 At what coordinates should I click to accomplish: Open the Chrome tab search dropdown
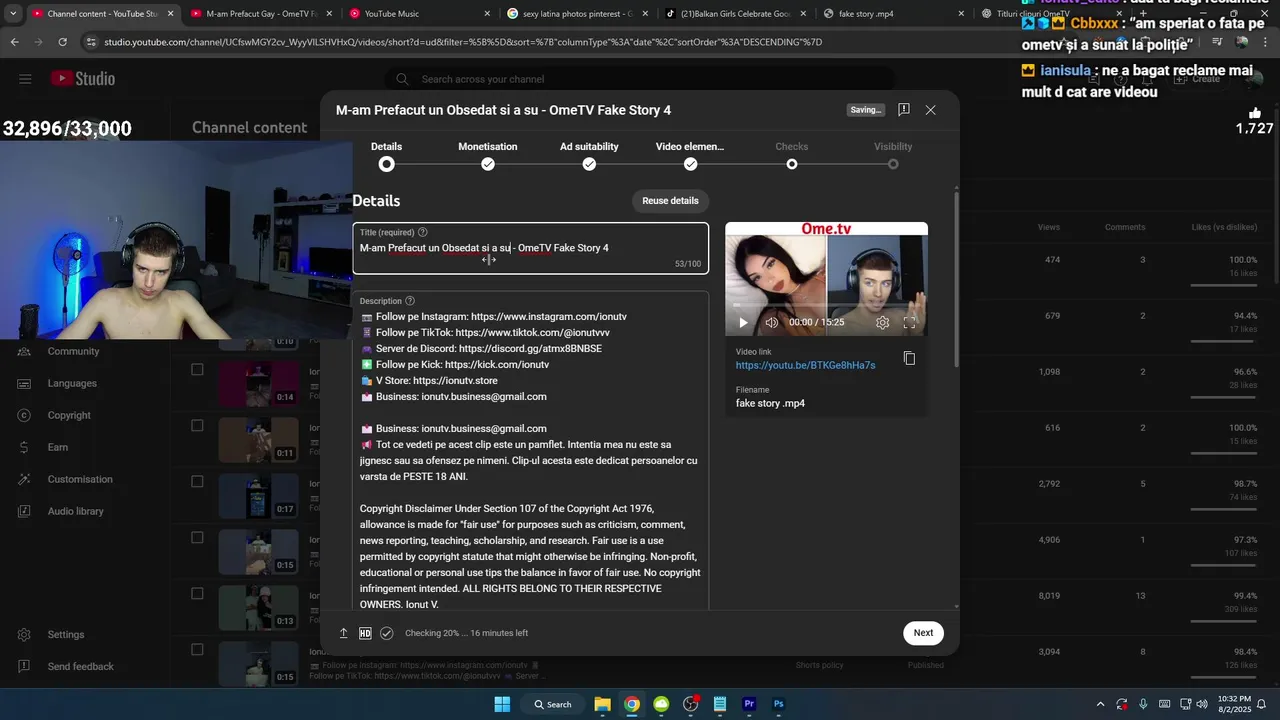[13, 14]
